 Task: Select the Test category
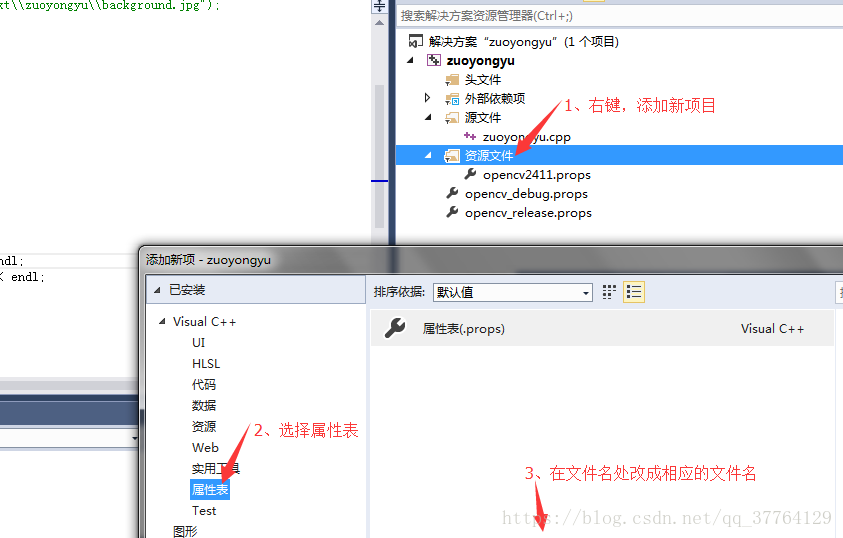204,511
